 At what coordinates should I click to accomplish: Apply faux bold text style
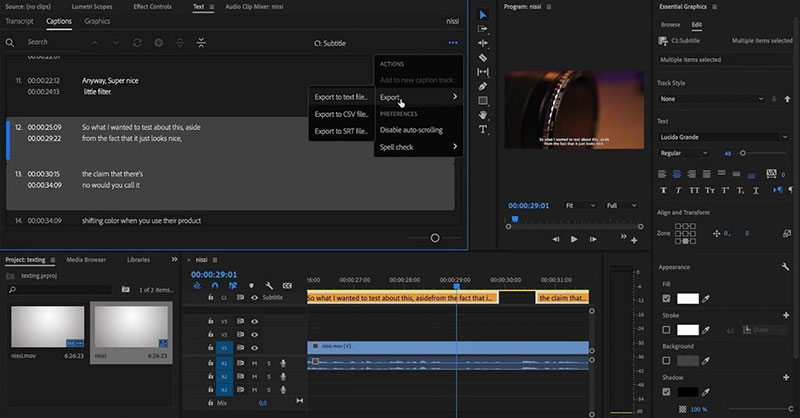pos(663,190)
